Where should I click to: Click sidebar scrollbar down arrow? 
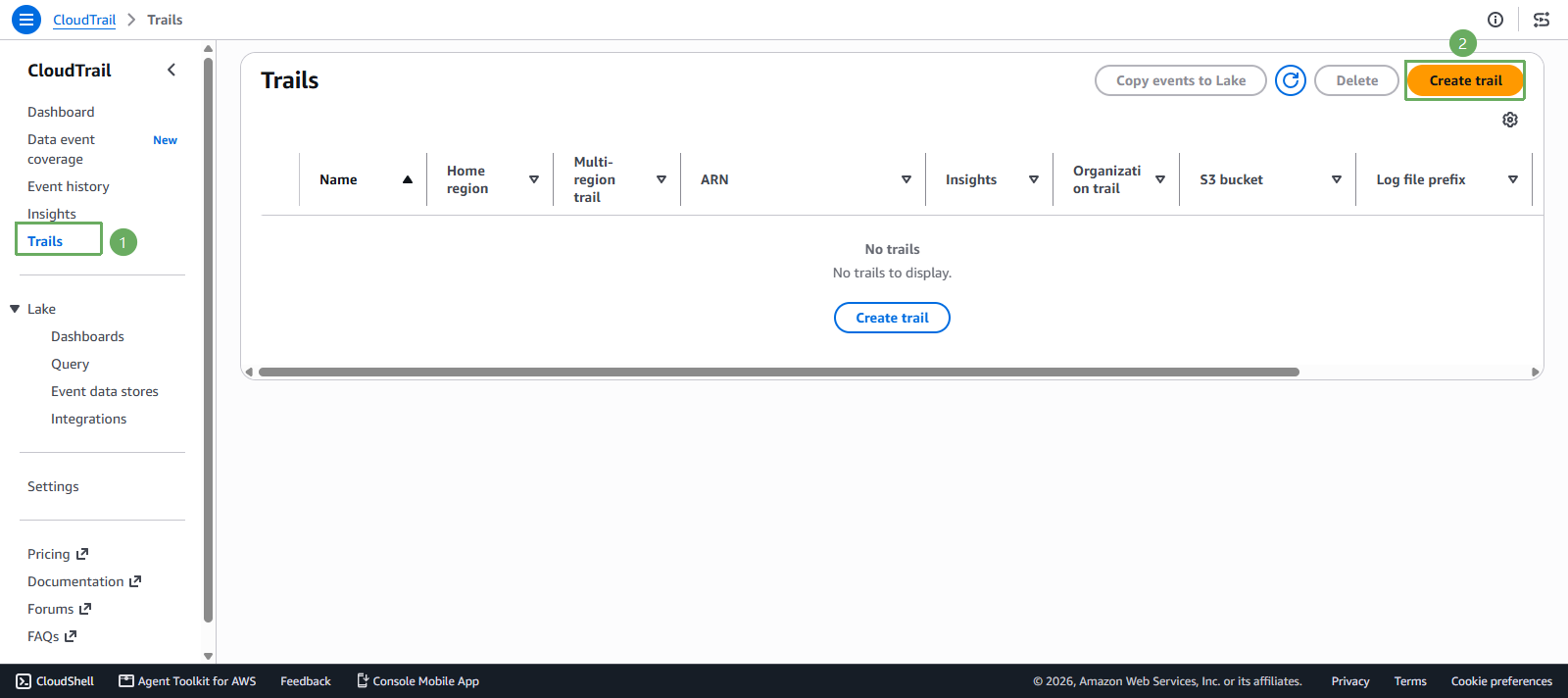(208, 656)
